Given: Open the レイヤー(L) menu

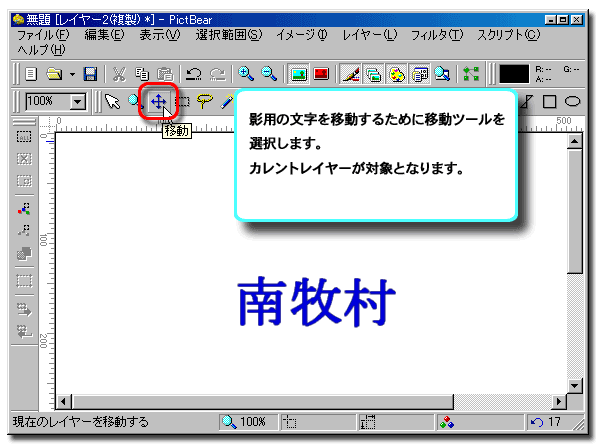Looking at the screenshot, I should [369, 35].
